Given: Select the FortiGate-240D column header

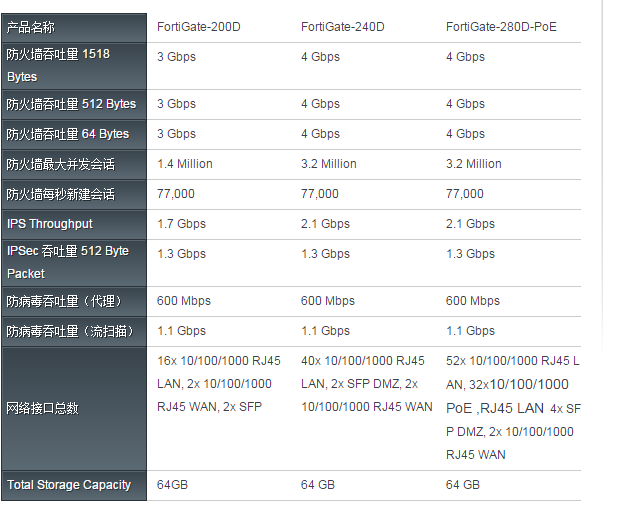Looking at the screenshot, I should (343, 27).
